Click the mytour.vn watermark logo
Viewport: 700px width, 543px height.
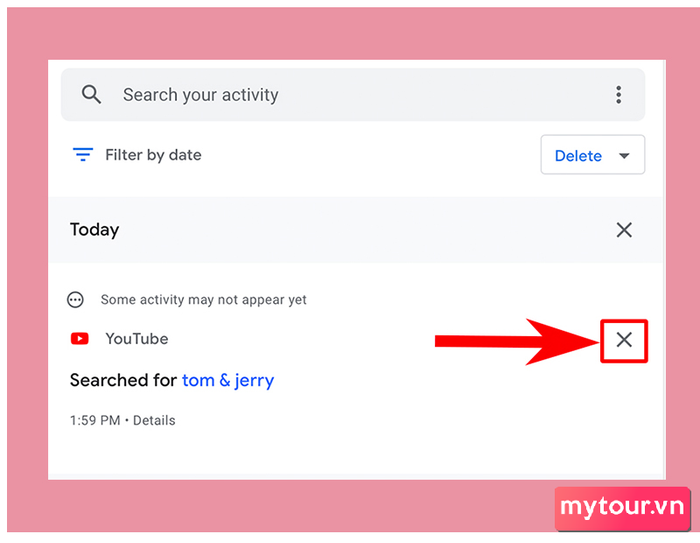click(622, 508)
